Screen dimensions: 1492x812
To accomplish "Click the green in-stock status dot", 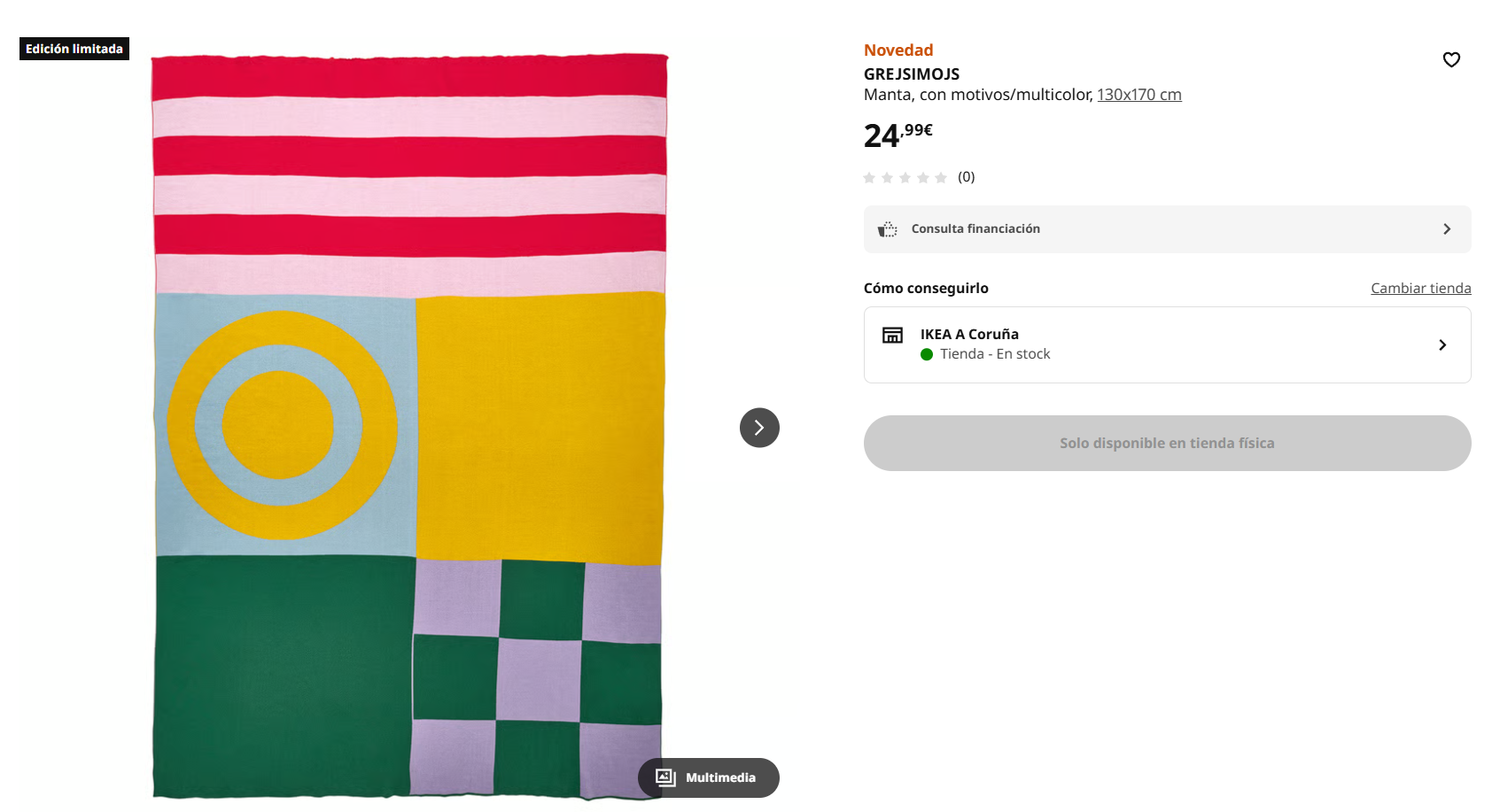I will (x=927, y=354).
